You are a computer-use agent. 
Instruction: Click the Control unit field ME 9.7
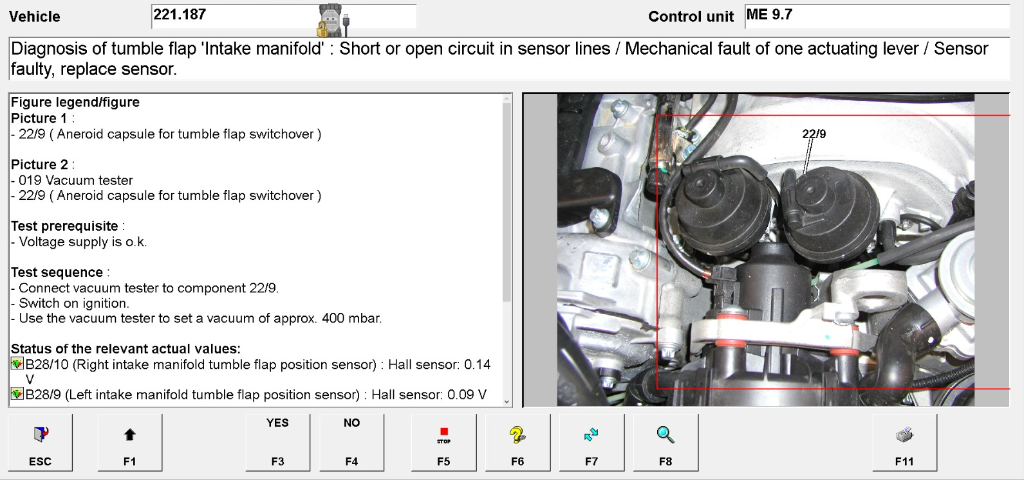point(877,16)
